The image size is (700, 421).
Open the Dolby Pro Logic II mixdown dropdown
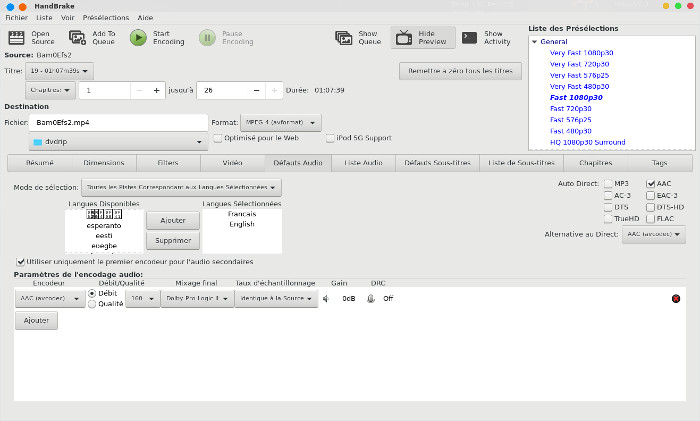point(195,298)
